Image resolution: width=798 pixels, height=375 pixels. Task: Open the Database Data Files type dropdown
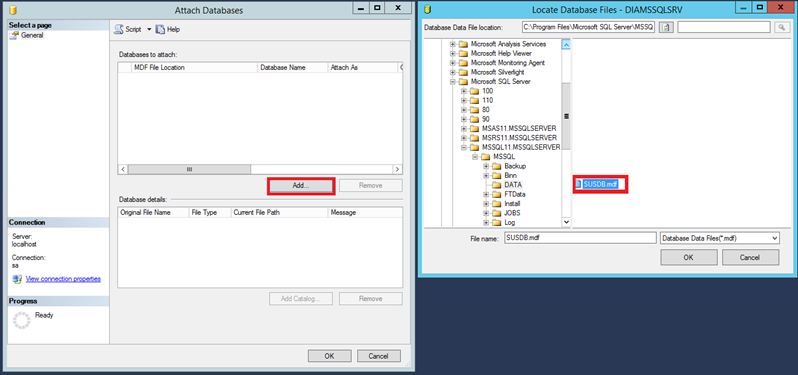pos(720,238)
